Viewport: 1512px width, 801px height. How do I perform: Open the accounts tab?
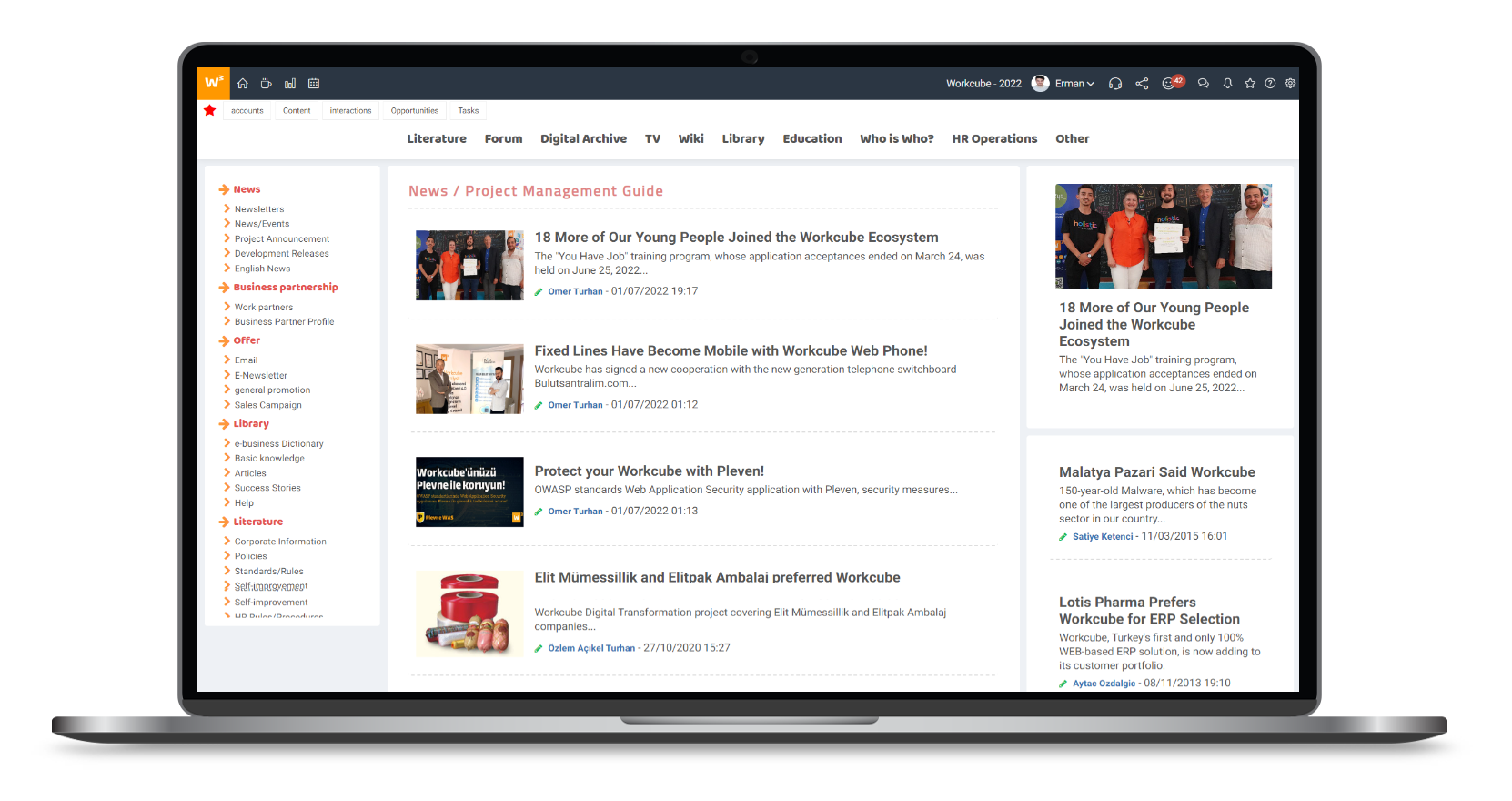[247, 111]
